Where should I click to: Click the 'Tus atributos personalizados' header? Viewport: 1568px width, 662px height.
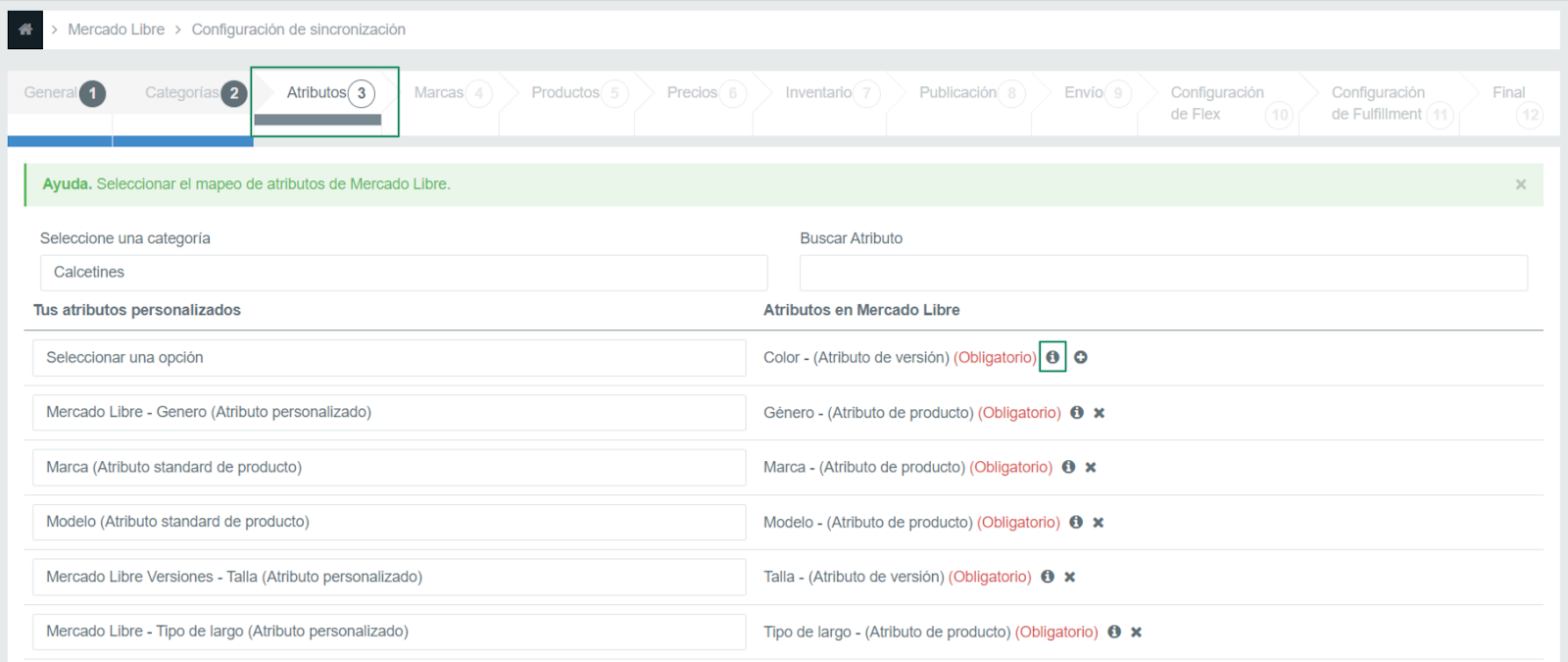coord(137,310)
